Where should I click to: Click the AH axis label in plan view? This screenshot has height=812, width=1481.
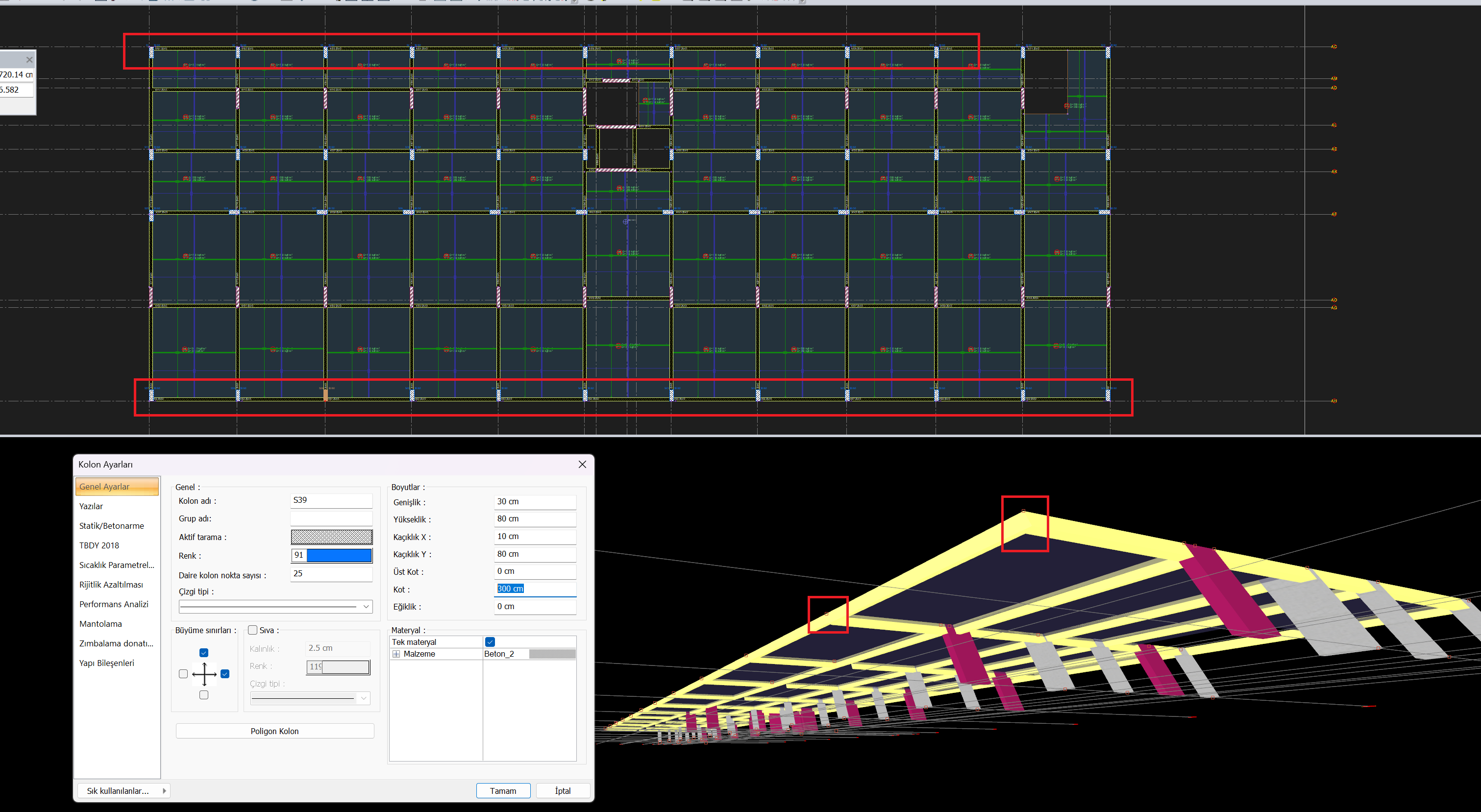pyautogui.click(x=1334, y=401)
